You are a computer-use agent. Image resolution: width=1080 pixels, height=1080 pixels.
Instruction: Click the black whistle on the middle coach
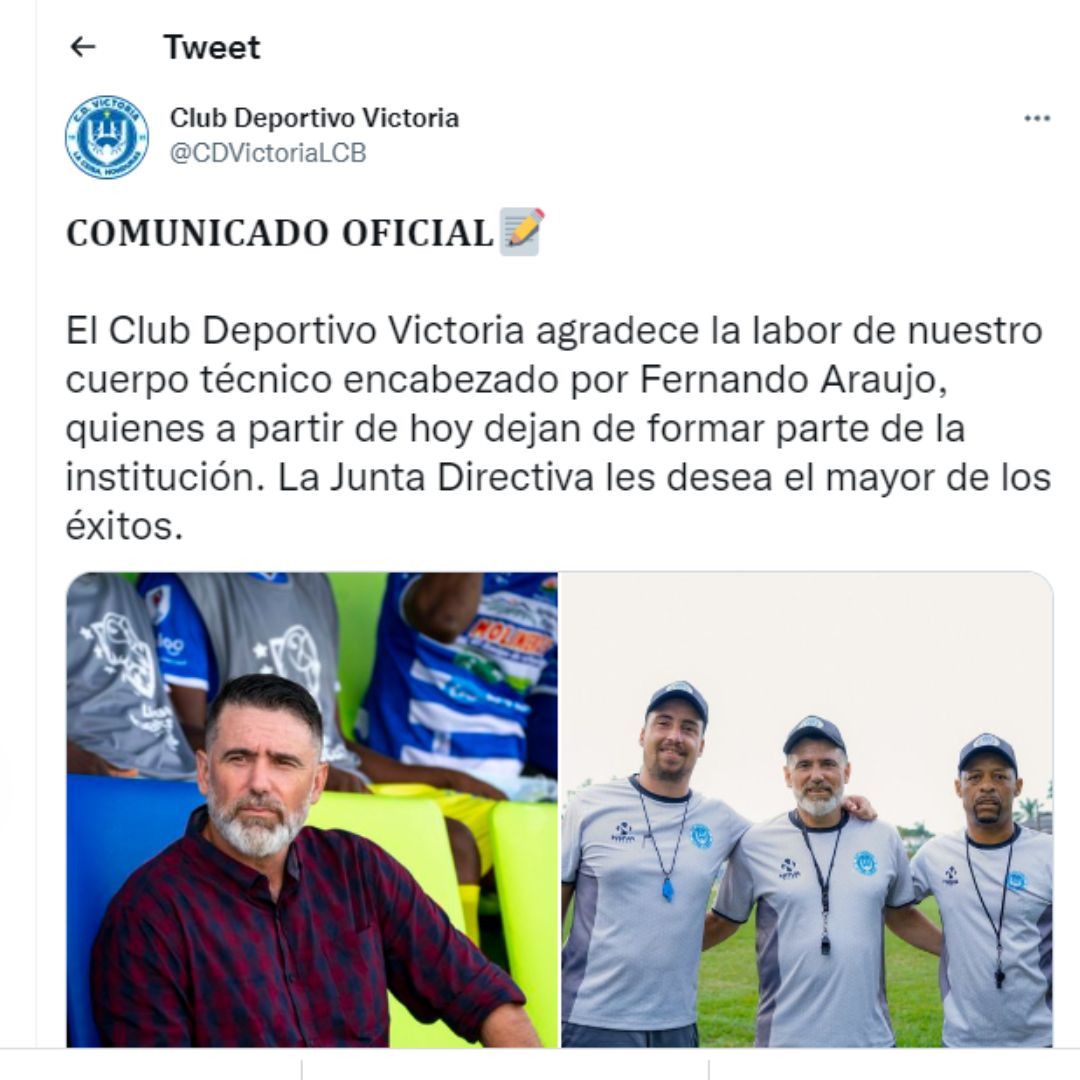tap(825, 946)
